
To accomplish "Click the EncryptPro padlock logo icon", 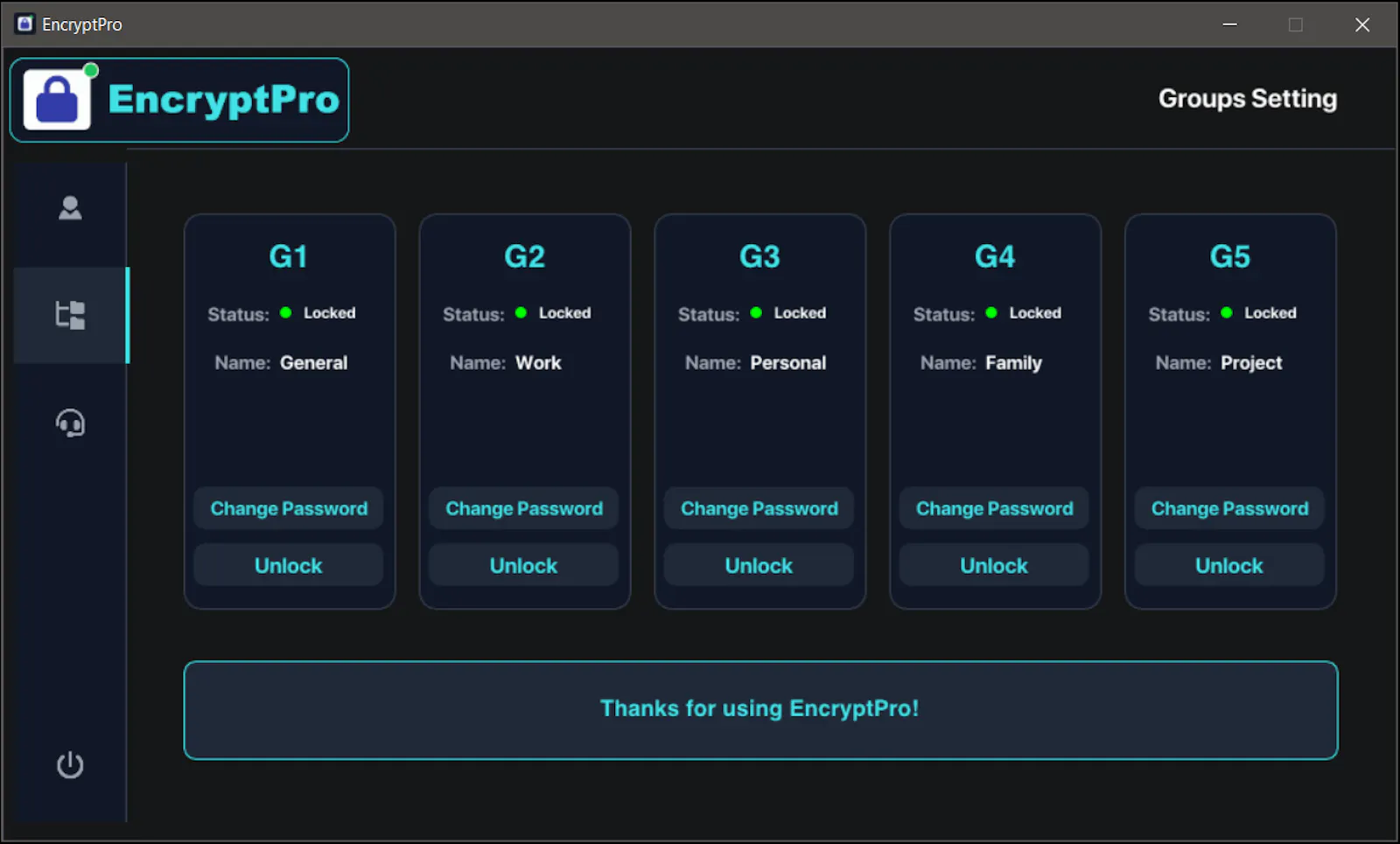I will click(57, 100).
